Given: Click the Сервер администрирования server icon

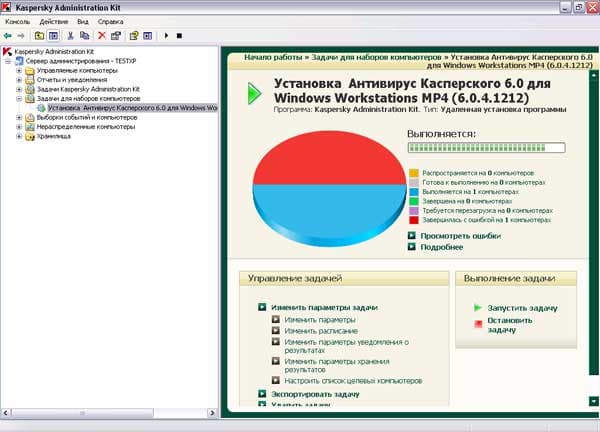Looking at the screenshot, I should coord(19,61).
